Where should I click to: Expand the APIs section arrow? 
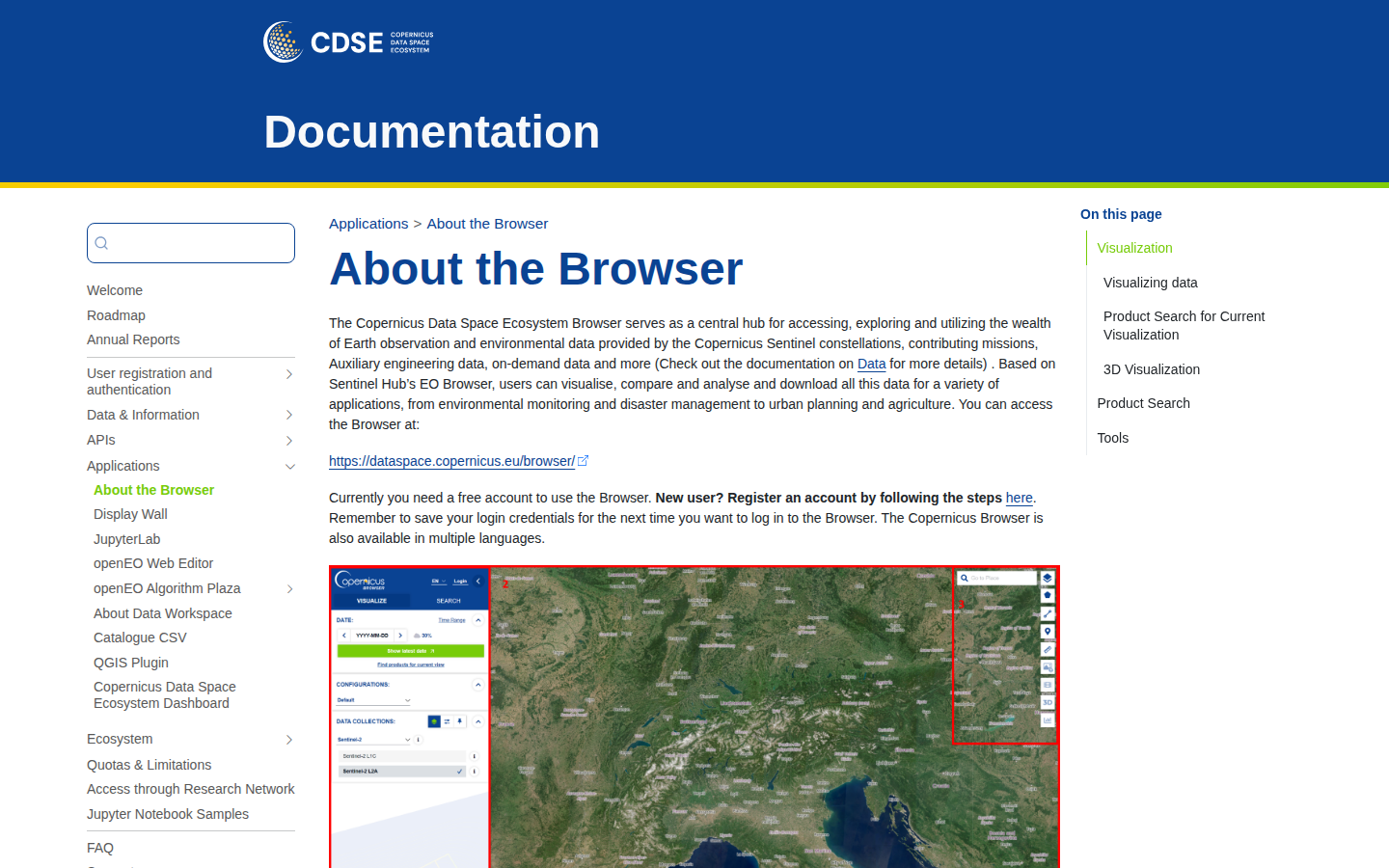(288, 441)
